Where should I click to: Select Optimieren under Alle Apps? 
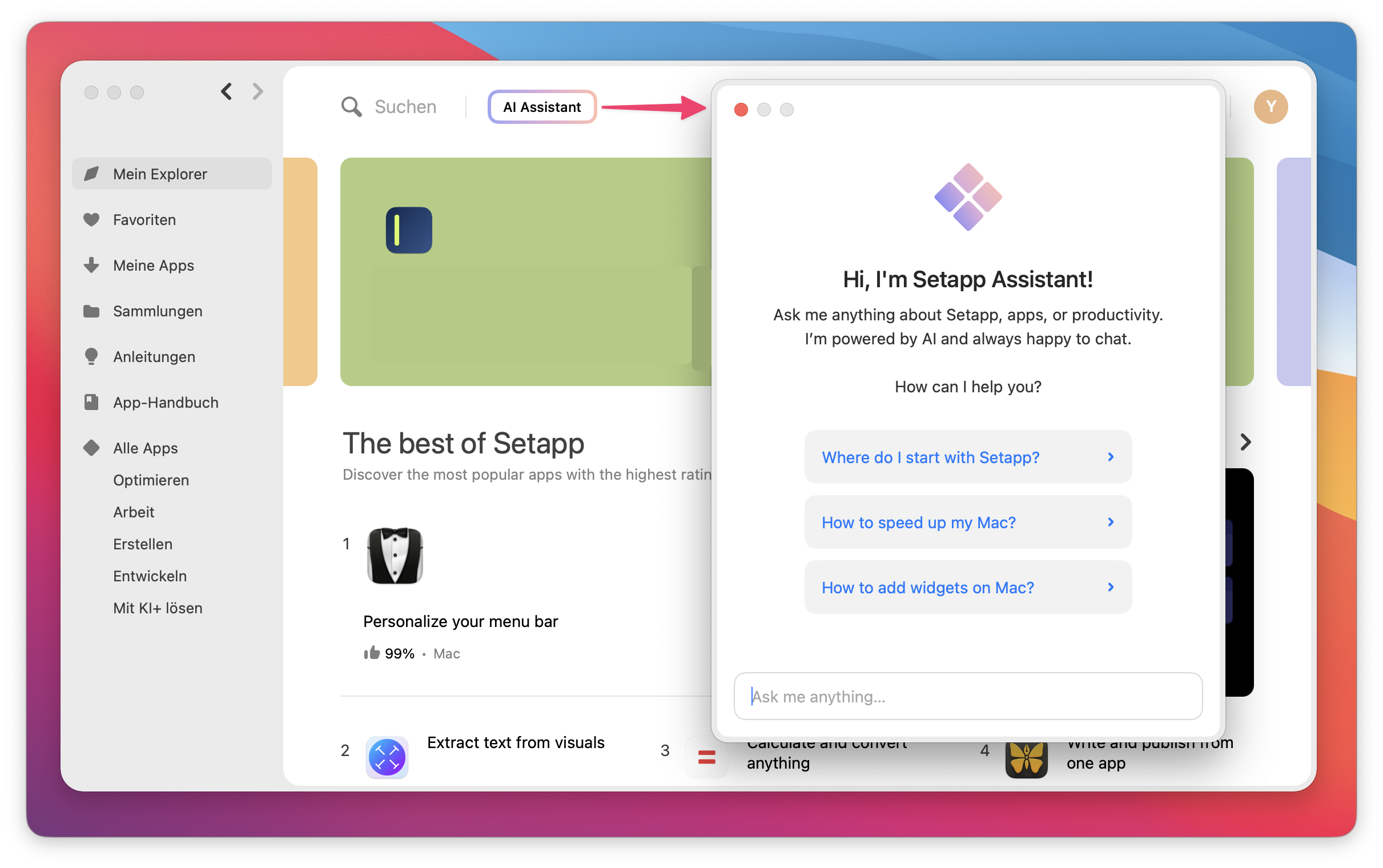(151, 480)
